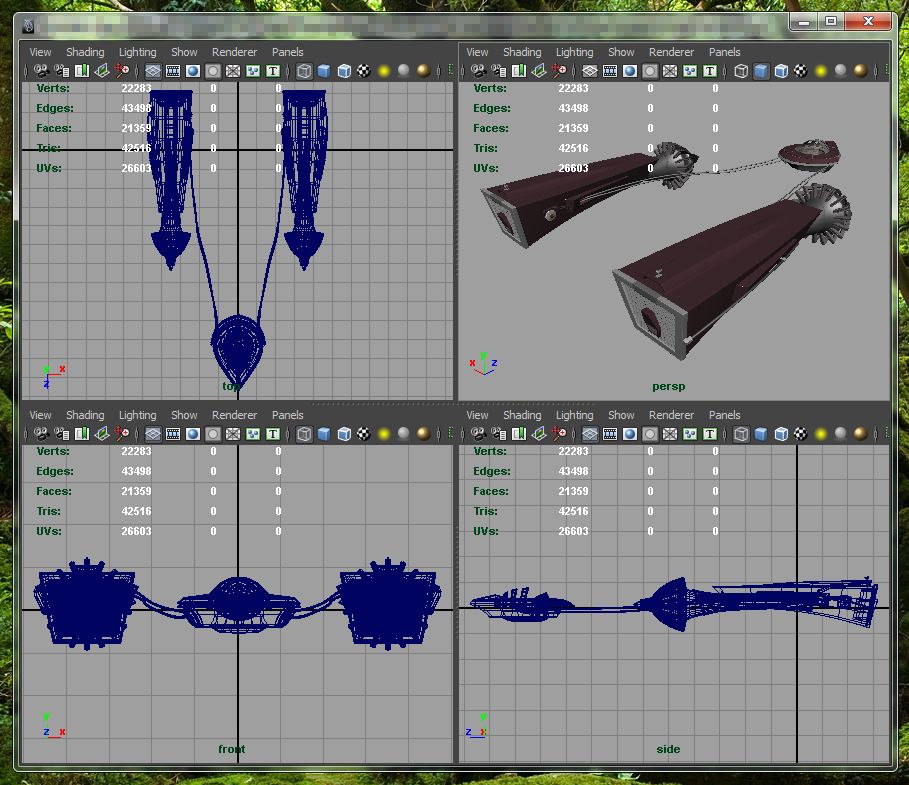Toggle Field Chart in persp panel toolbar
Image resolution: width=909 pixels, height=785 pixels.
(670, 71)
